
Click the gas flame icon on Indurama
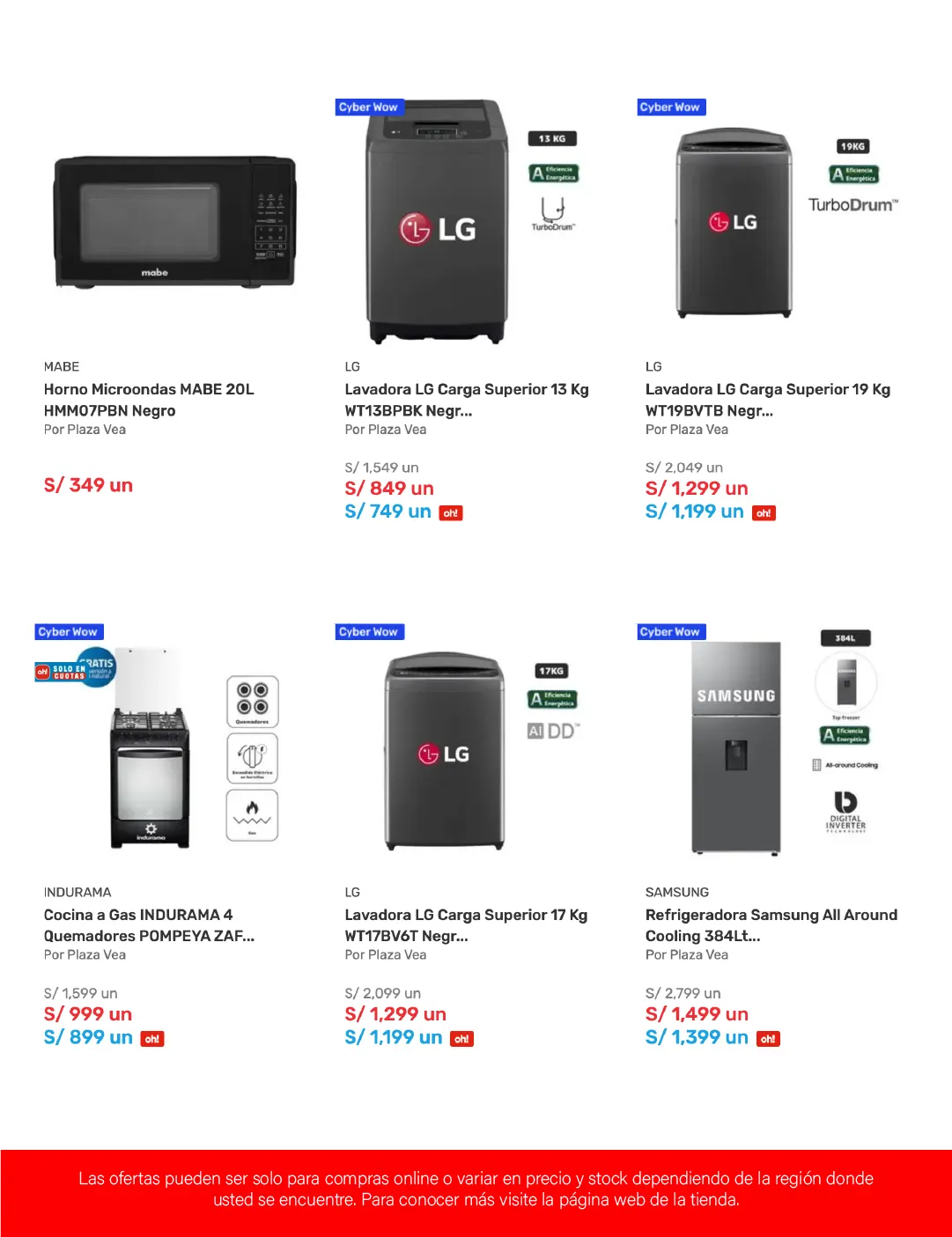click(252, 814)
